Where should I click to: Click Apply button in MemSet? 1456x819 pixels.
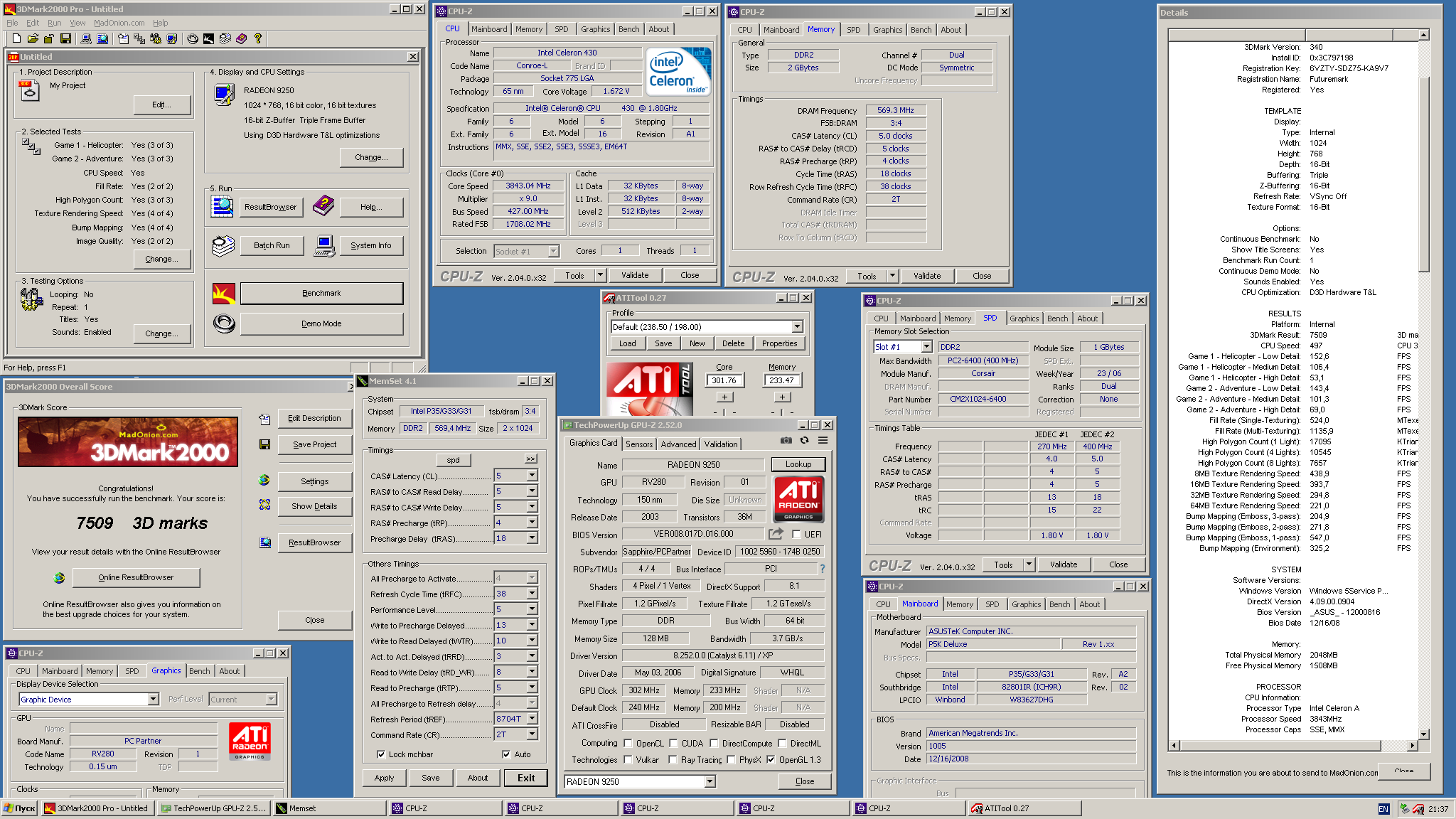(x=384, y=778)
